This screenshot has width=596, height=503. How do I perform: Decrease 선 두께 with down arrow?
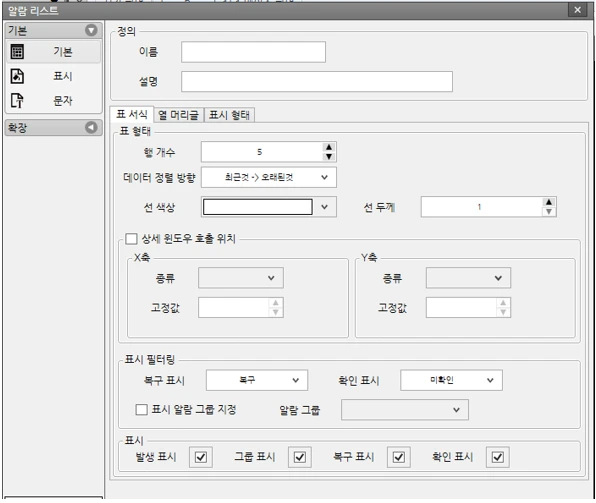coord(549,211)
